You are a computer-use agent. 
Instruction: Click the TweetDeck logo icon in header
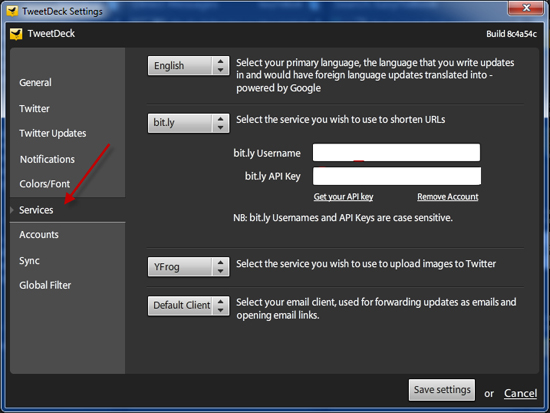click(x=16, y=34)
